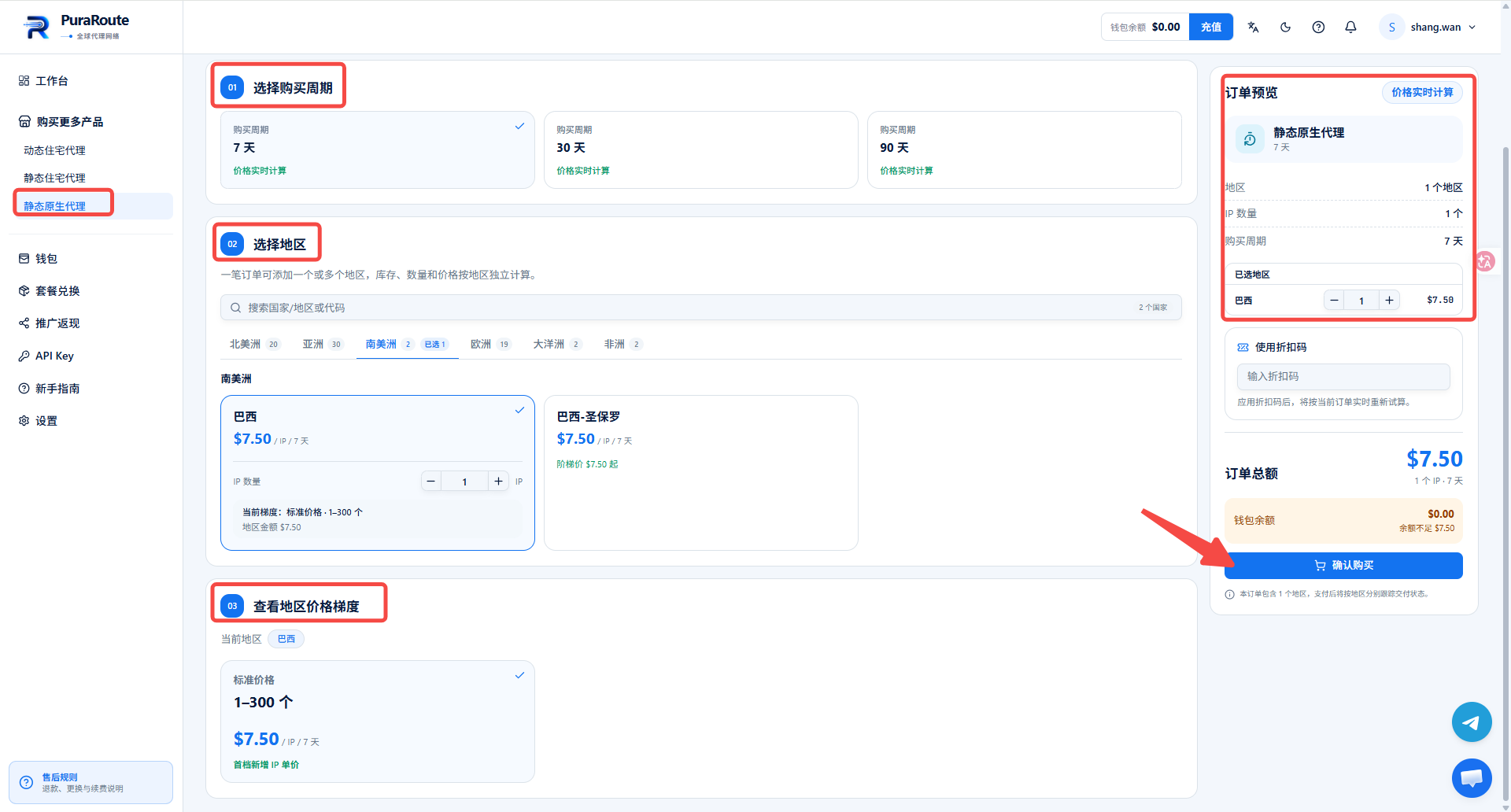Open the live chat bubble button
This screenshot has width=1511, height=812.
pyautogui.click(x=1472, y=778)
